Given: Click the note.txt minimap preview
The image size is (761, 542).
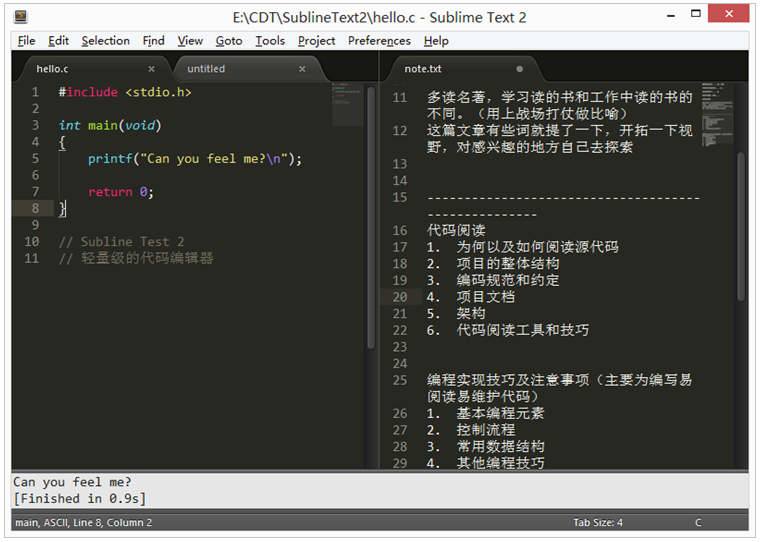Looking at the screenshot, I should click(x=717, y=115).
